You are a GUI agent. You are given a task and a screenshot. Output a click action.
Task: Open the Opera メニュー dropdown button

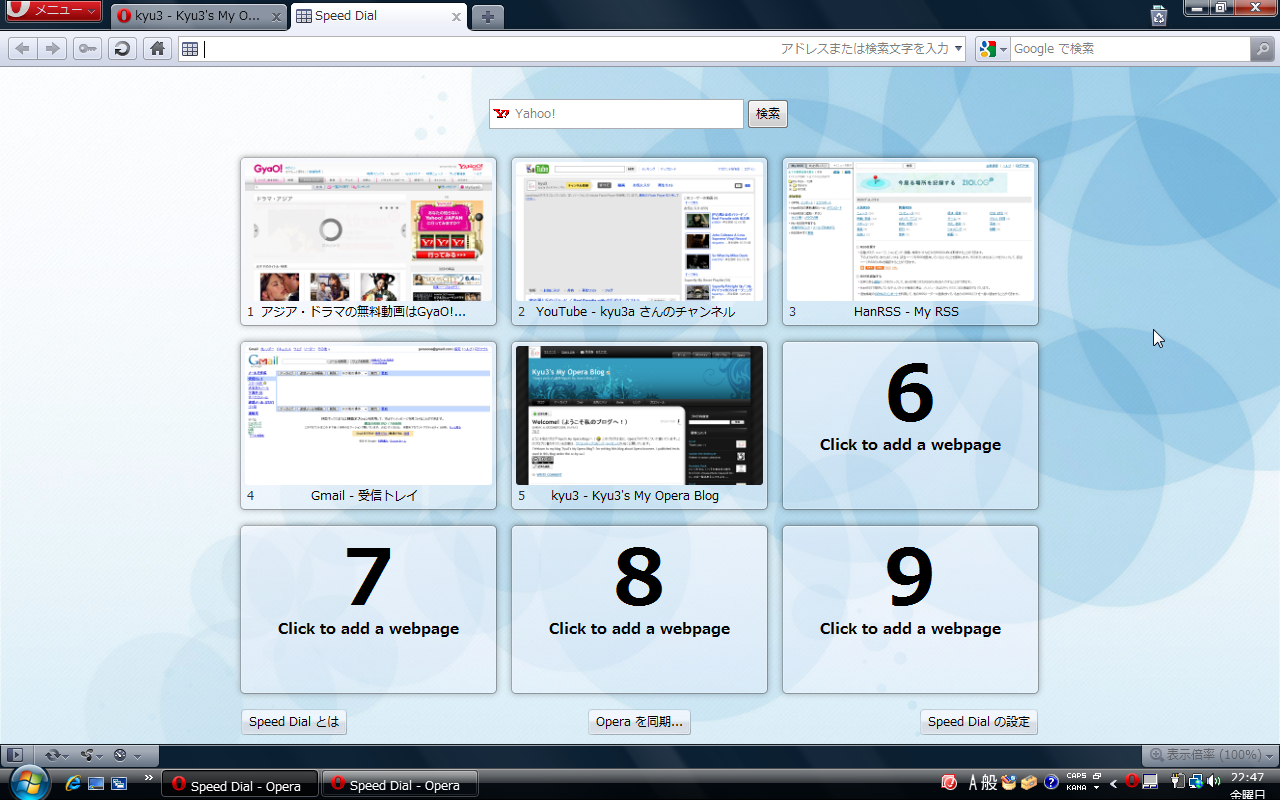tap(54, 10)
